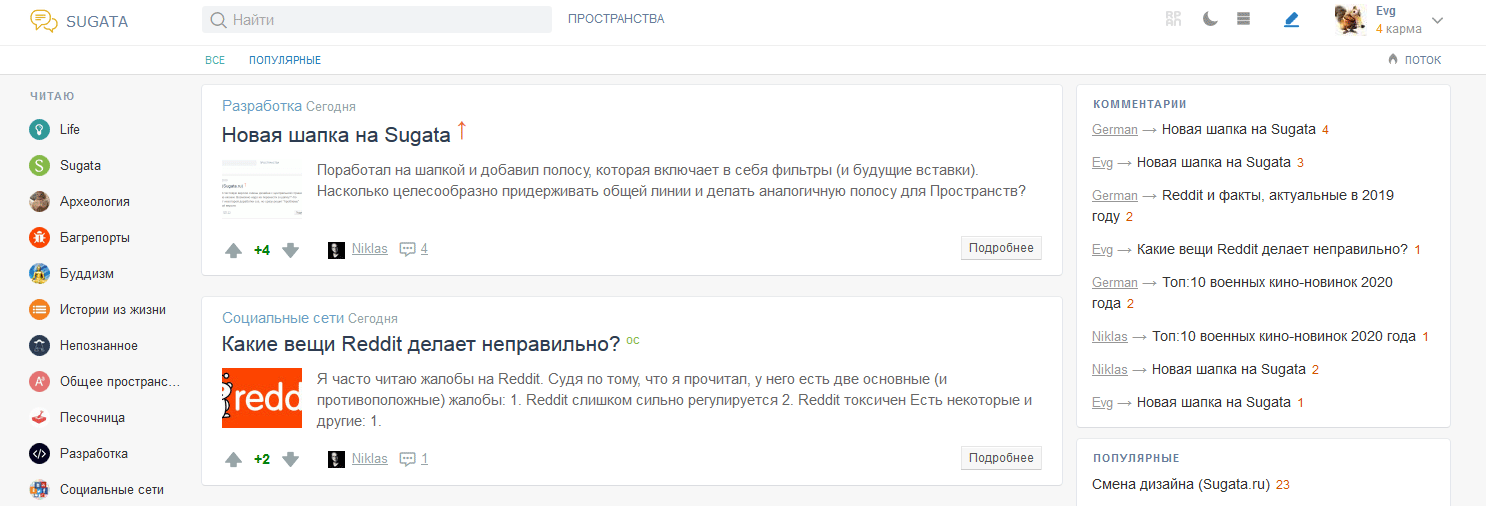
Task: Click Niklas avatar under the Reddit post
Action: point(336,459)
